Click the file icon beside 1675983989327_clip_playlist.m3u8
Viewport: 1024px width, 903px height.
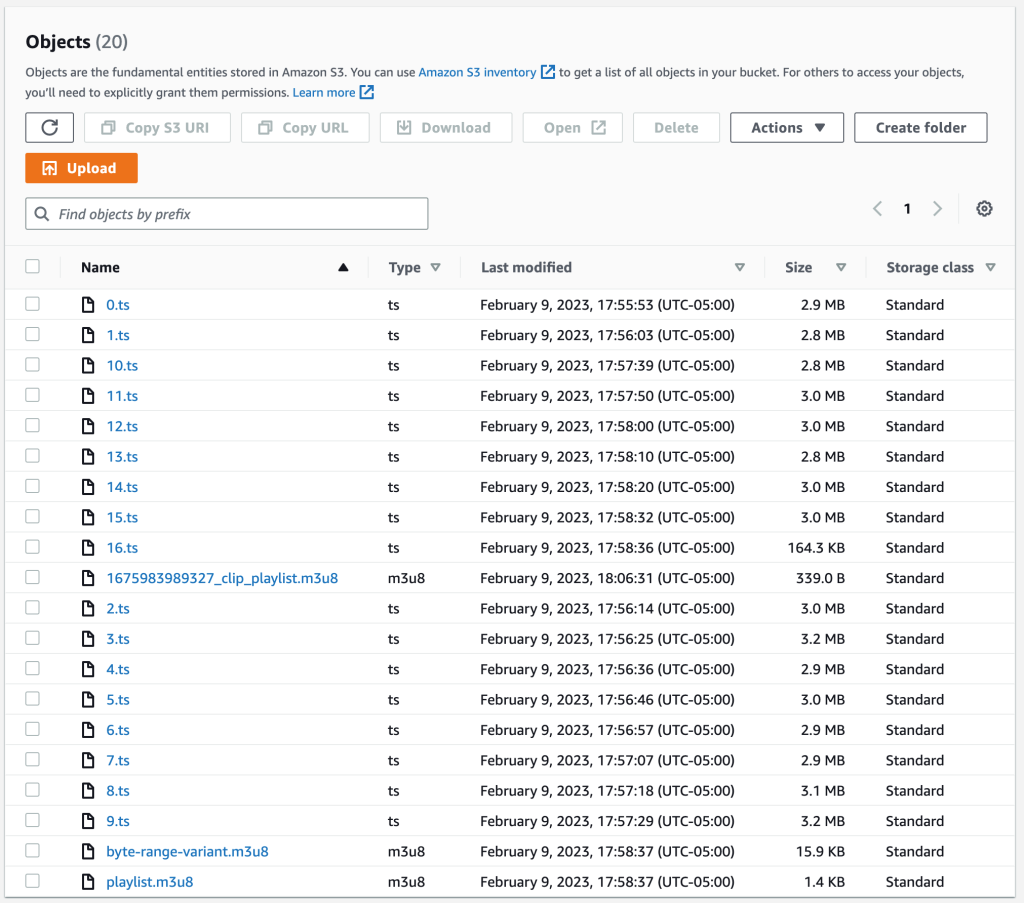[x=88, y=578]
